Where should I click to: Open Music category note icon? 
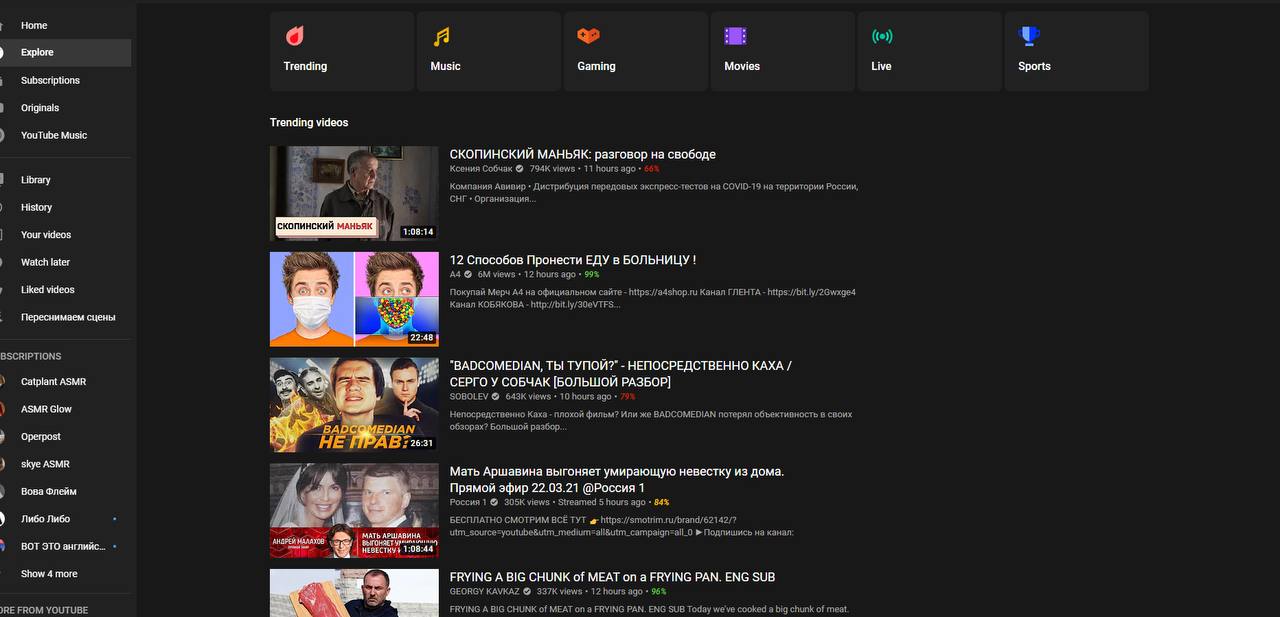[441, 36]
